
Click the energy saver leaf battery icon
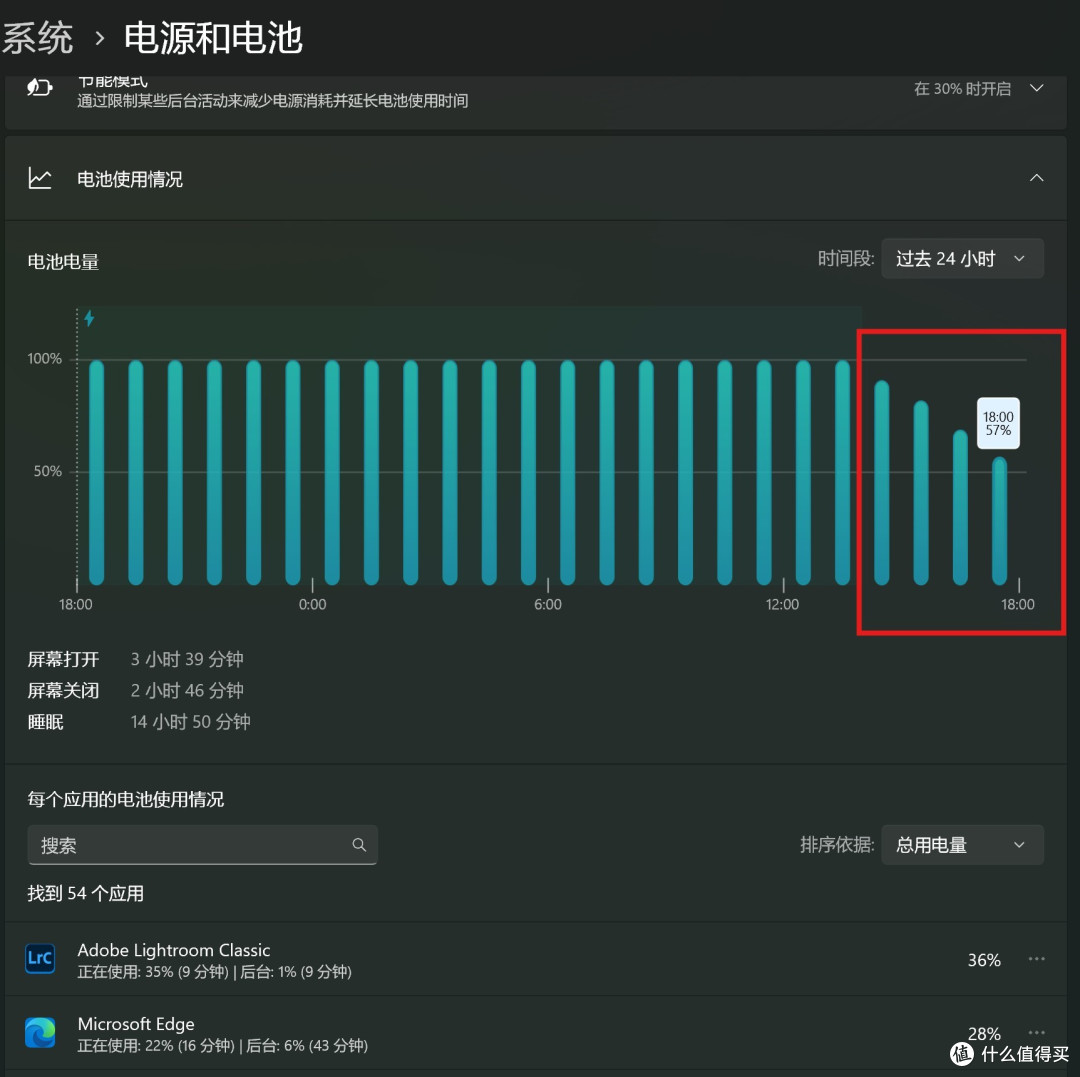click(39, 87)
